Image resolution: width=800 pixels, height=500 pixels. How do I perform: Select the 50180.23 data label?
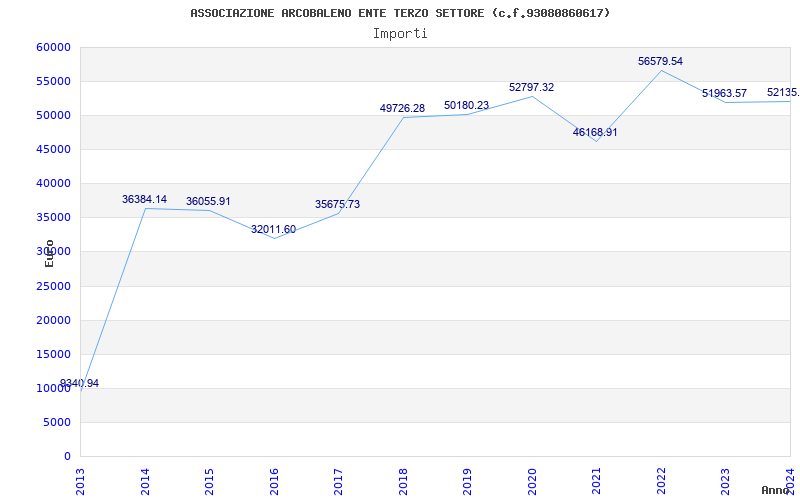point(466,106)
